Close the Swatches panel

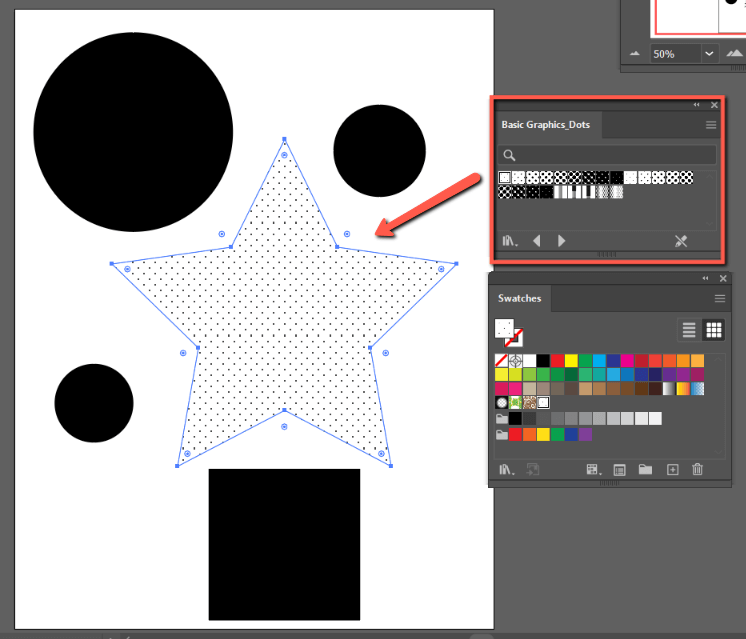(723, 278)
